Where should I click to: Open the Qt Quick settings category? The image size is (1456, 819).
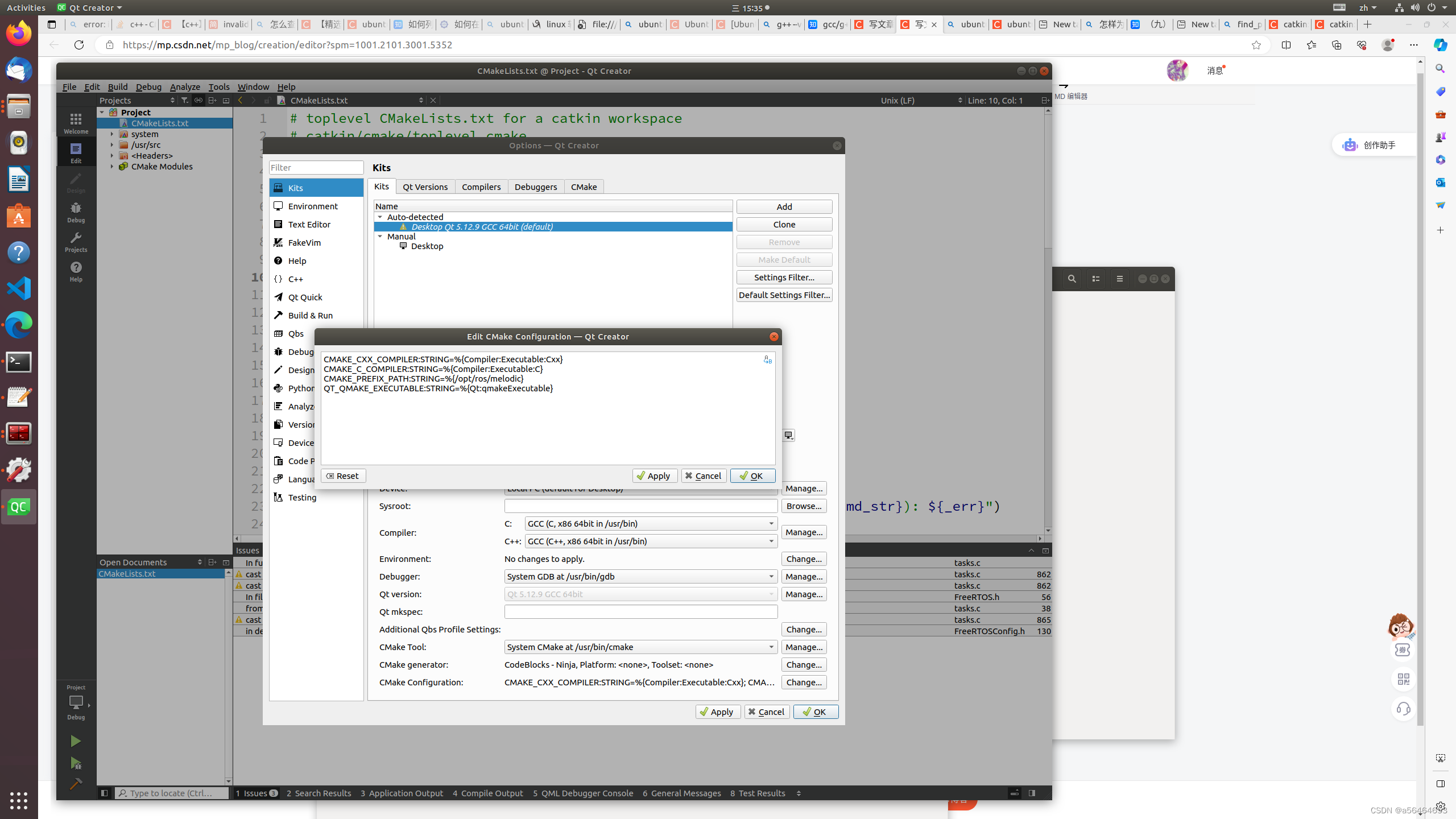coord(305,297)
